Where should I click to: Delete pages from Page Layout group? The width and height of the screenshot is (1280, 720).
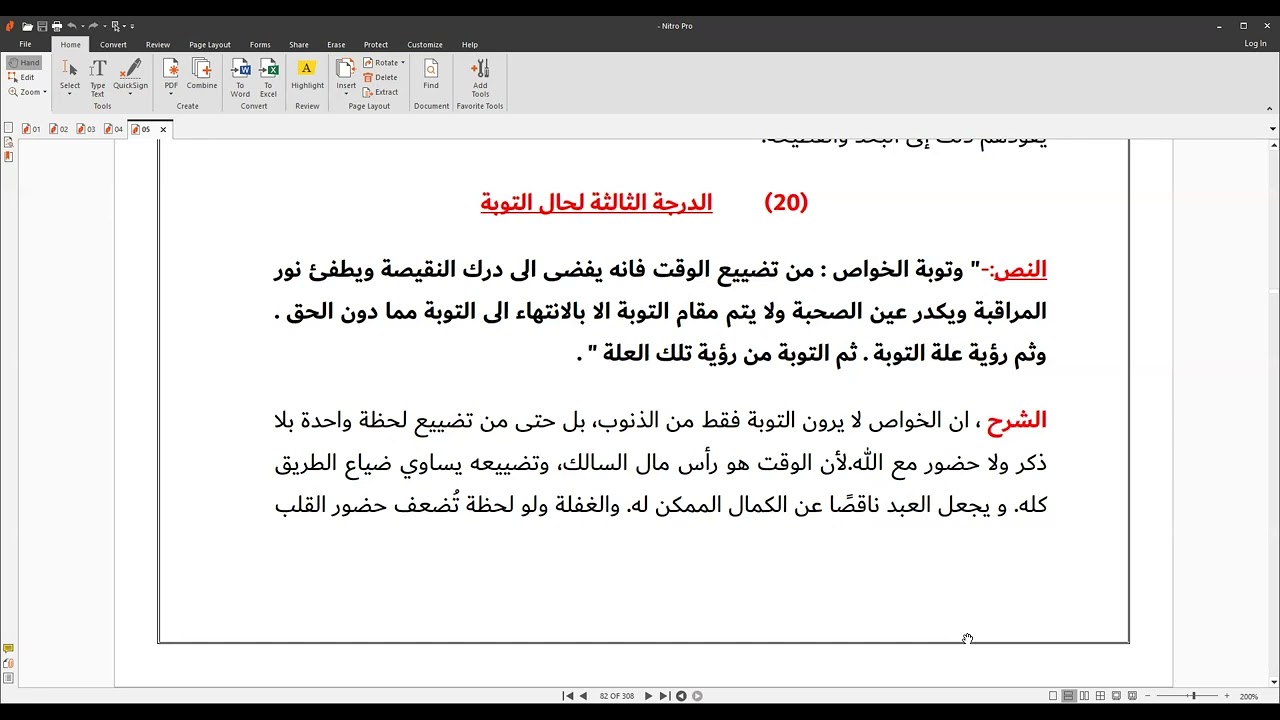tap(380, 77)
